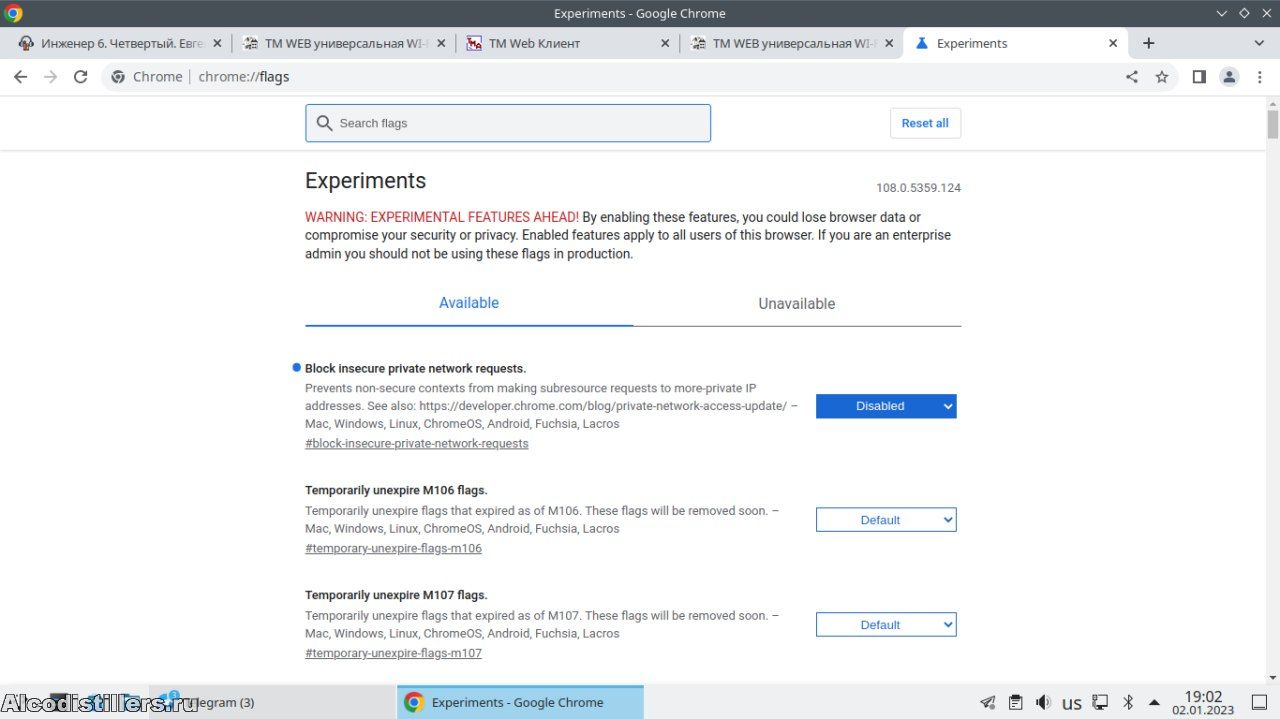Switch to the Available tab

[469, 303]
